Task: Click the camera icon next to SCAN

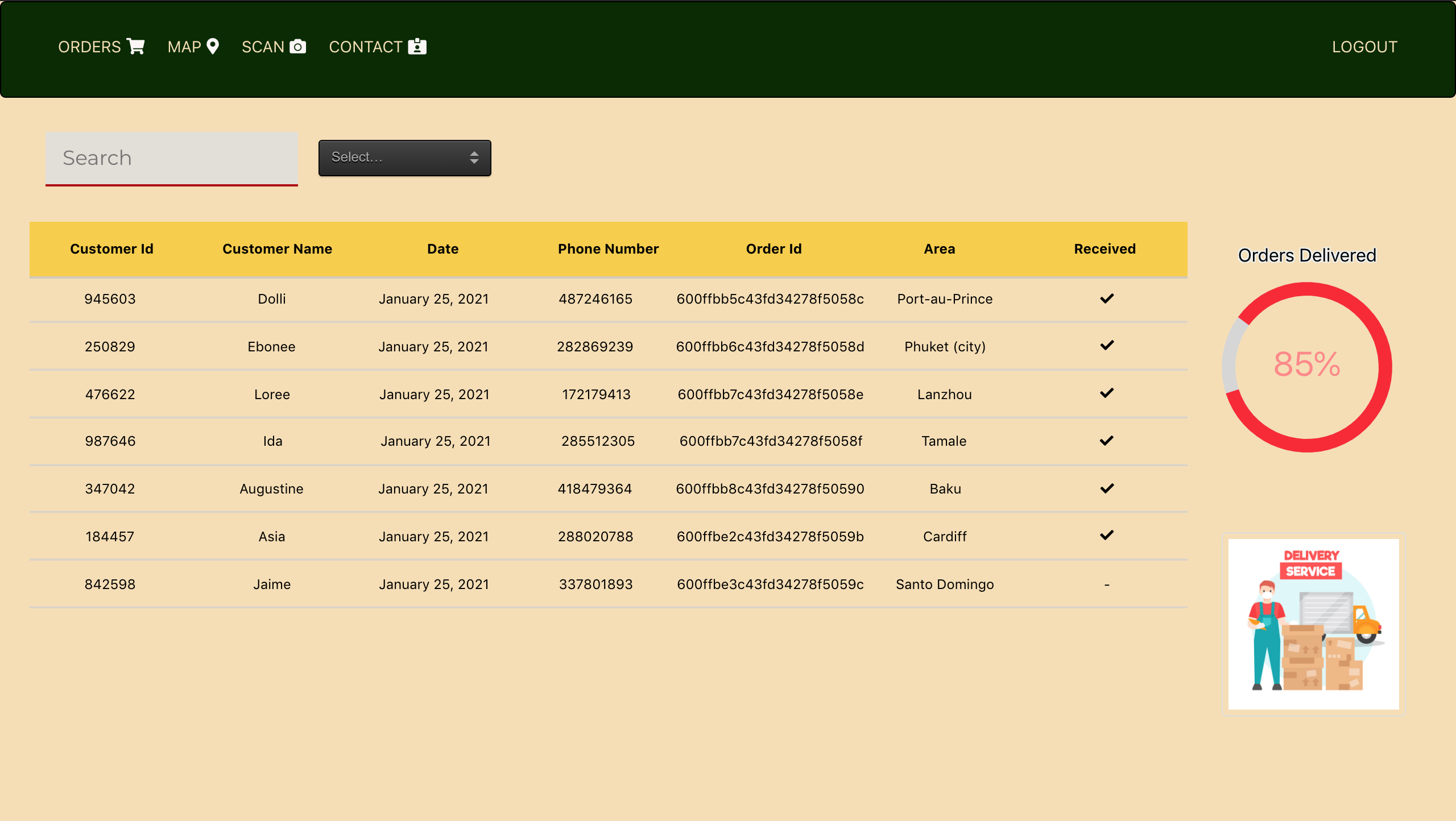Action: coord(297,46)
